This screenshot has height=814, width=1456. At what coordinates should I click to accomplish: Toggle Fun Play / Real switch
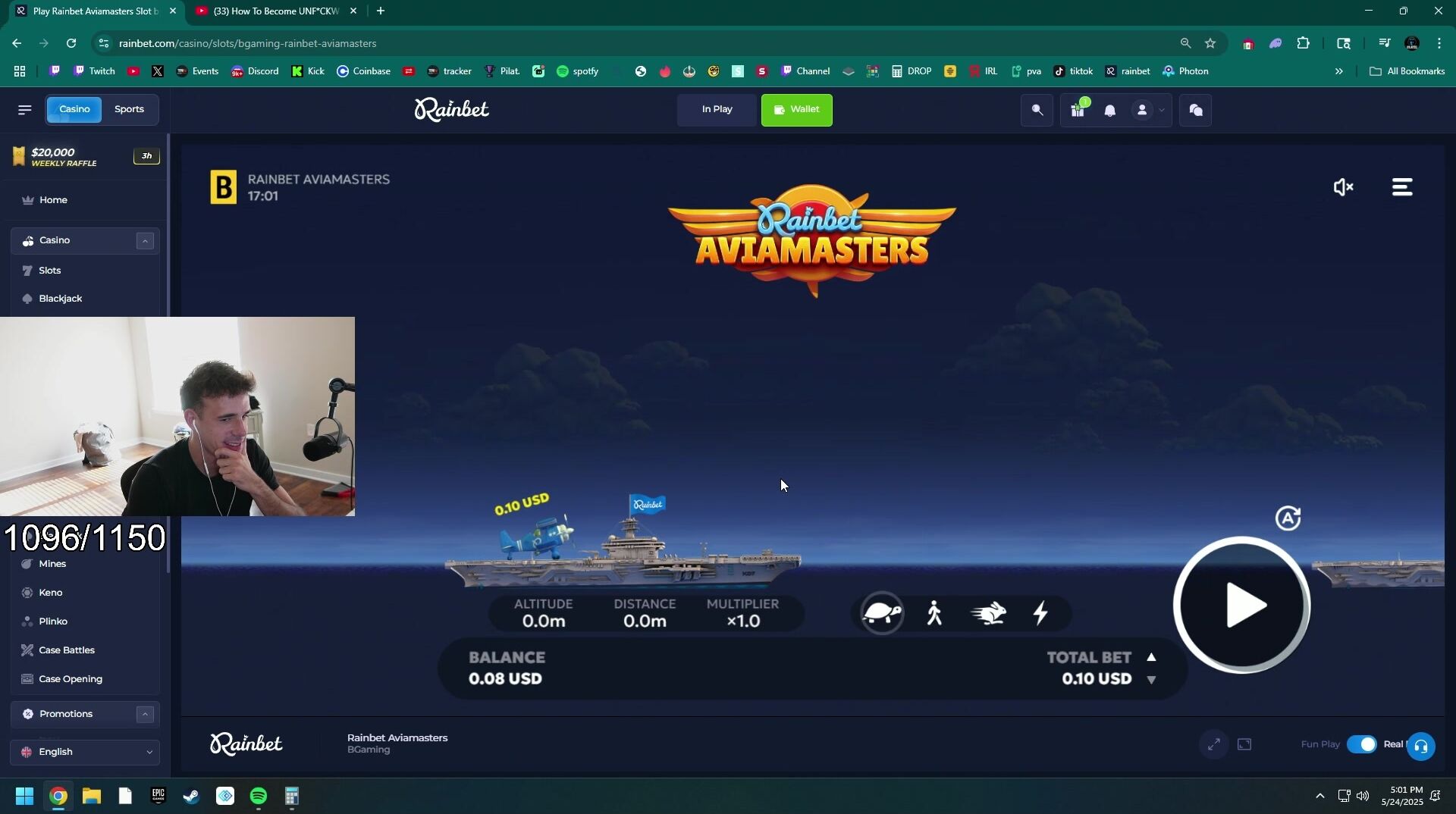[x=1362, y=745]
